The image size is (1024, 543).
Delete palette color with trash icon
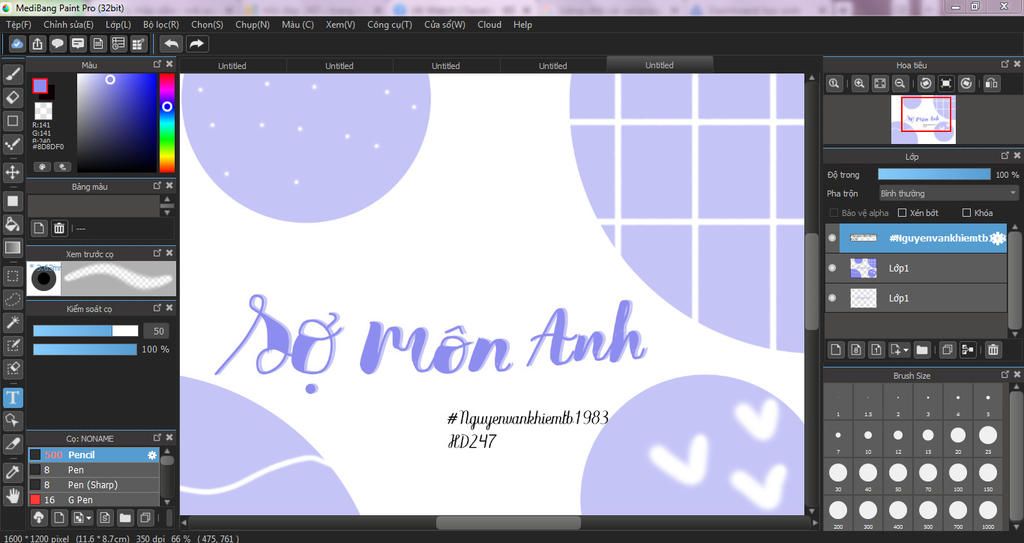point(59,228)
